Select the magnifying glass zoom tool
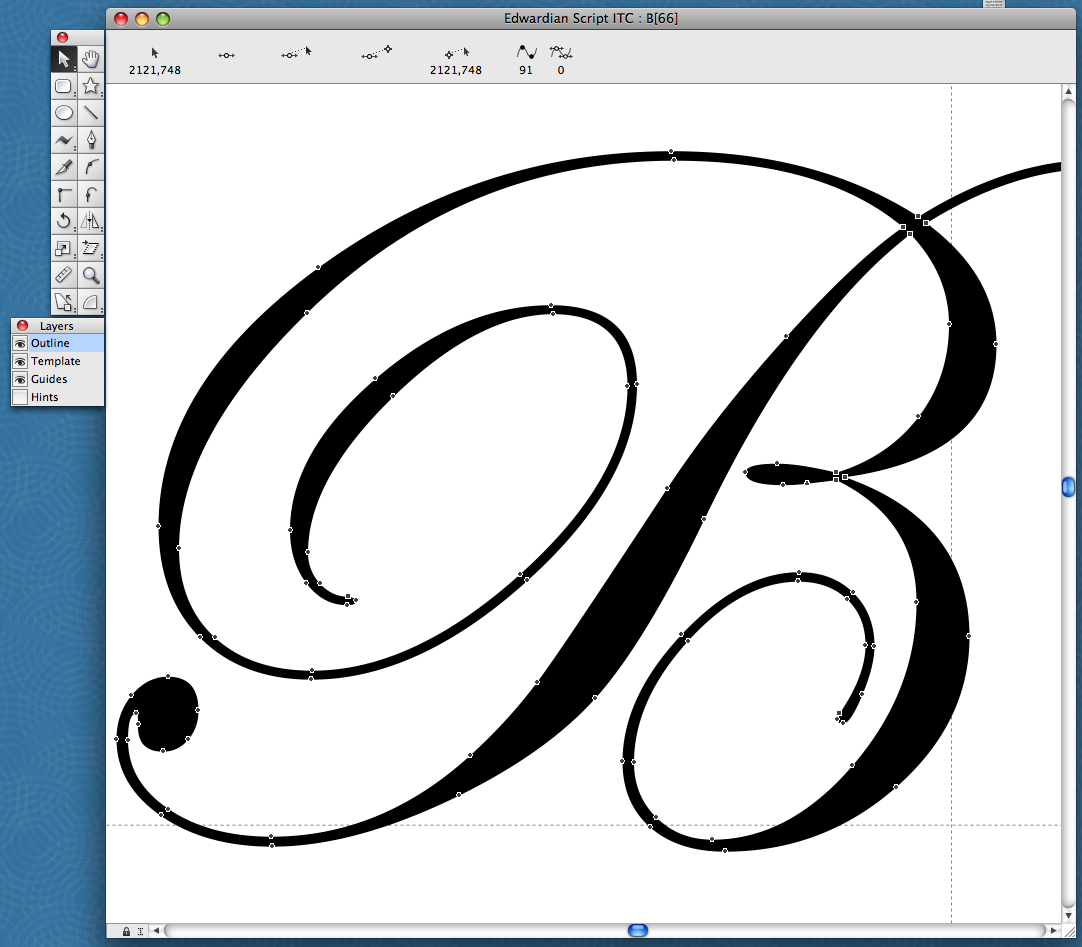Screen dimensions: 1082x947 coord(90,275)
